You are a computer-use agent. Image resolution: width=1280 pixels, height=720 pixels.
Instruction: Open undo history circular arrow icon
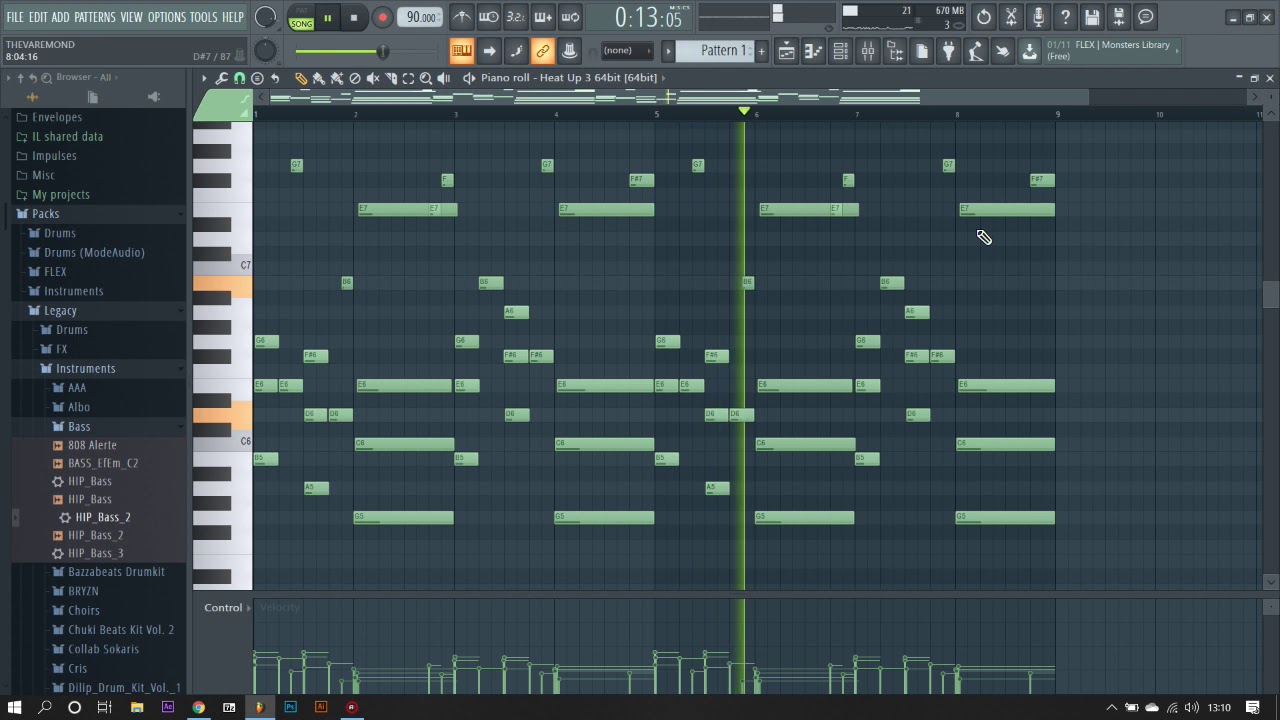984,17
